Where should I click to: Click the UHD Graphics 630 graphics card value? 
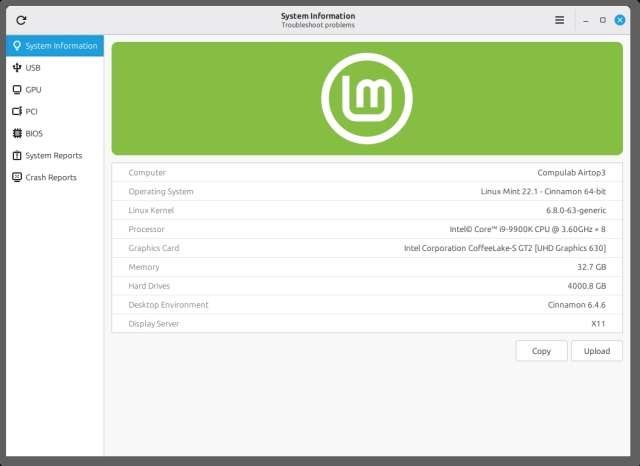(505, 248)
